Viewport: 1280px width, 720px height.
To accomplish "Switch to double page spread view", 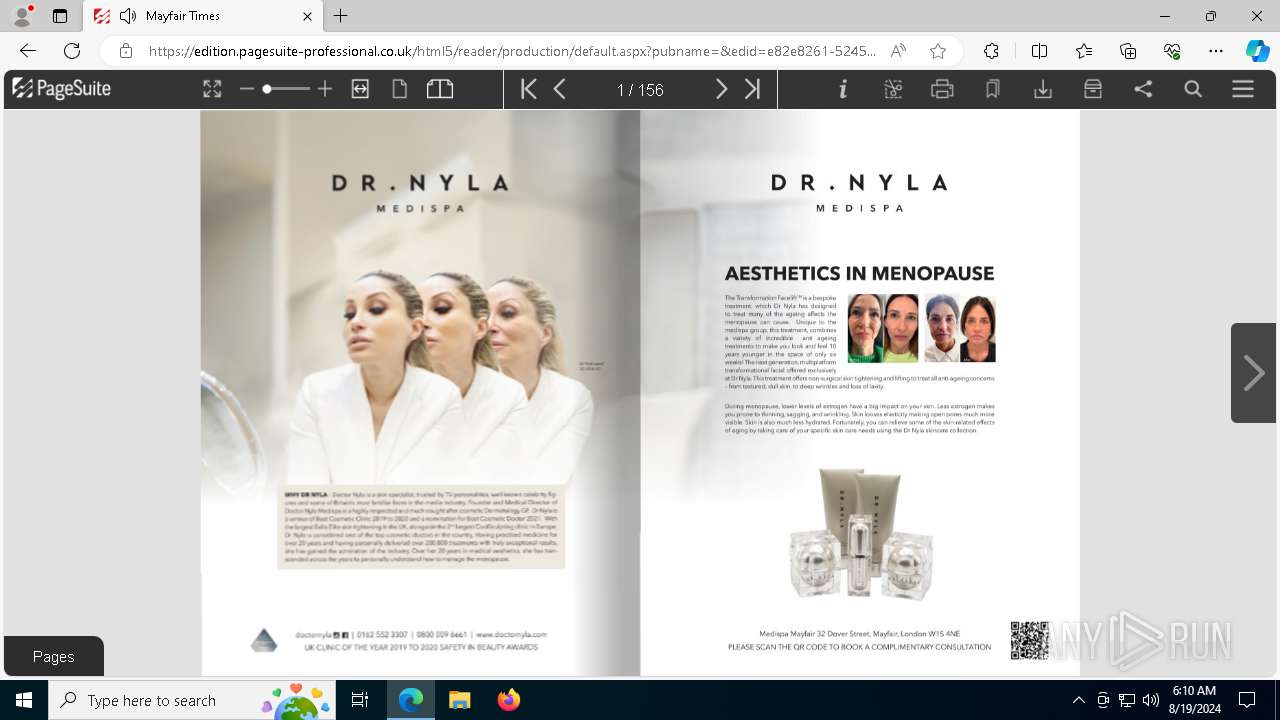I will pos(440,89).
